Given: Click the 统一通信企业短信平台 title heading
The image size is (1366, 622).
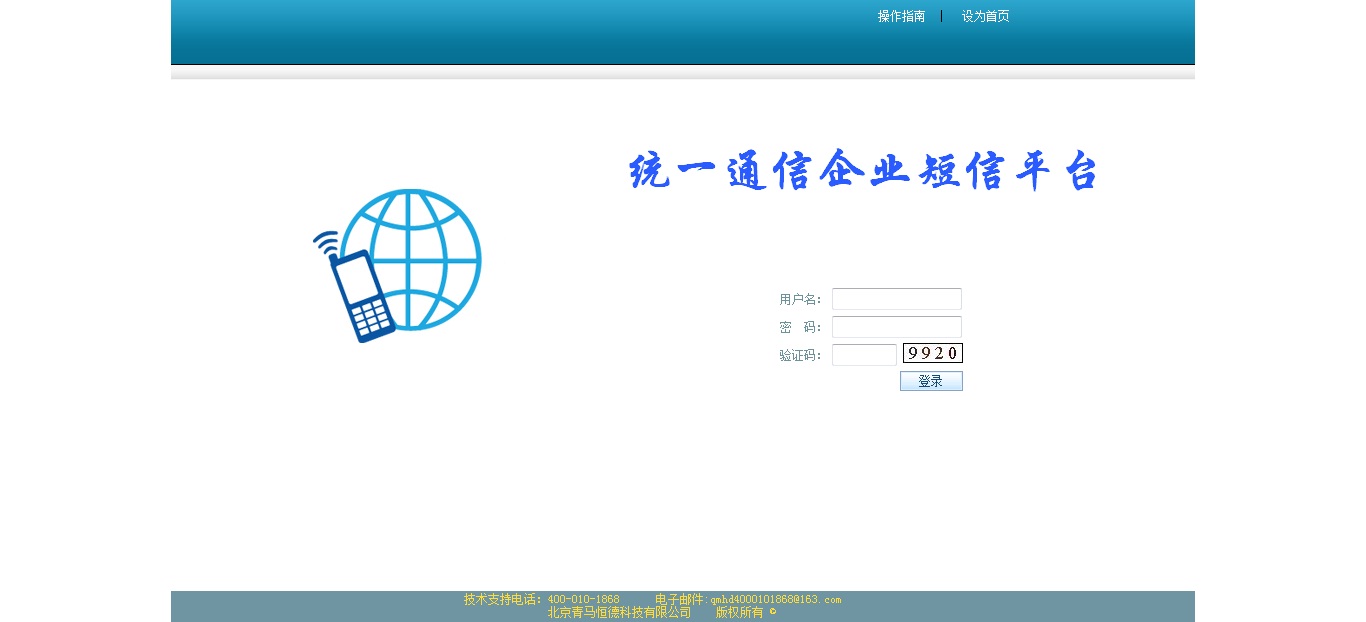Looking at the screenshot, I should click(x=863, y=172).
